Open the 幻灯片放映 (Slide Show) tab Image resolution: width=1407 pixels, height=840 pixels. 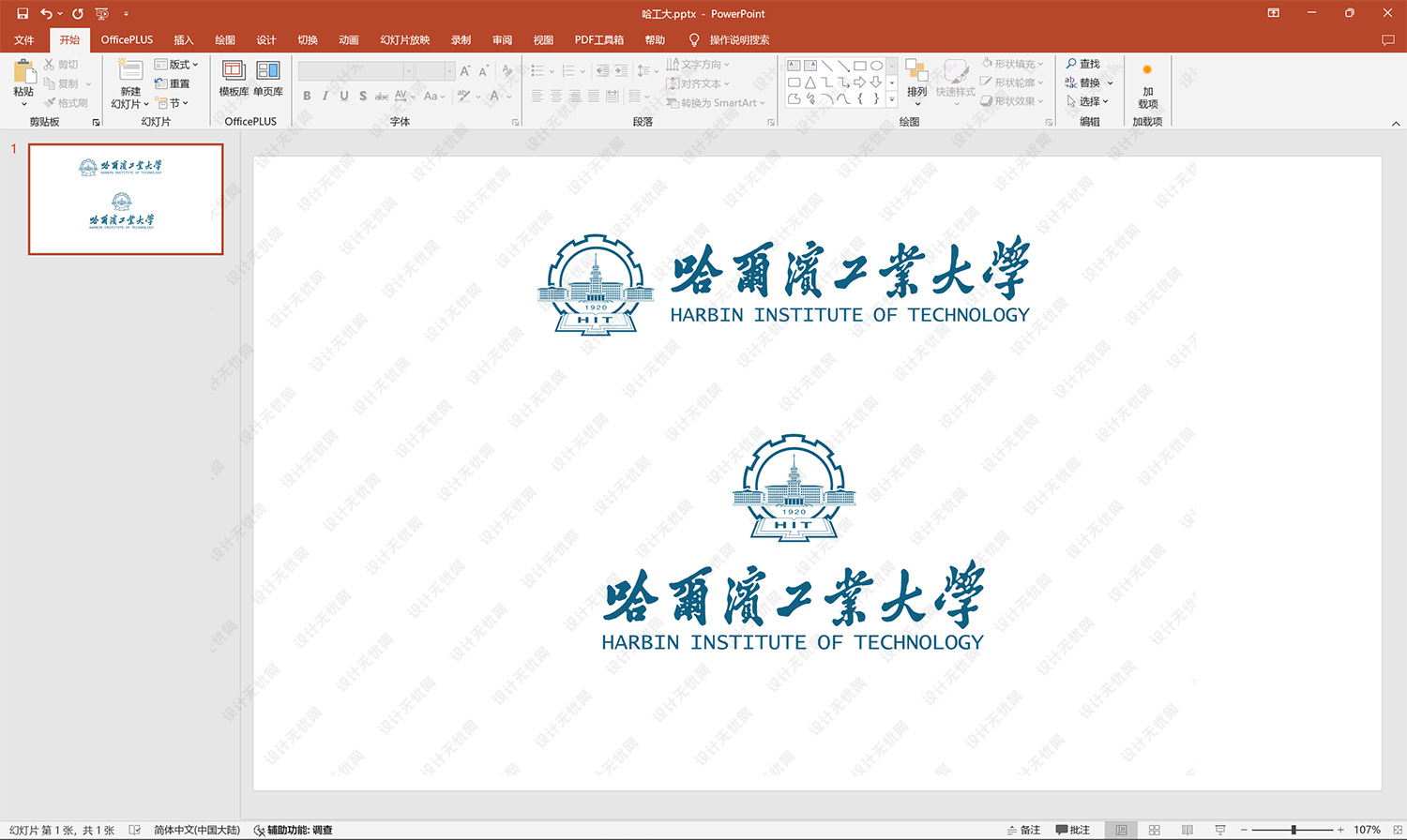[x=405, y=40]
